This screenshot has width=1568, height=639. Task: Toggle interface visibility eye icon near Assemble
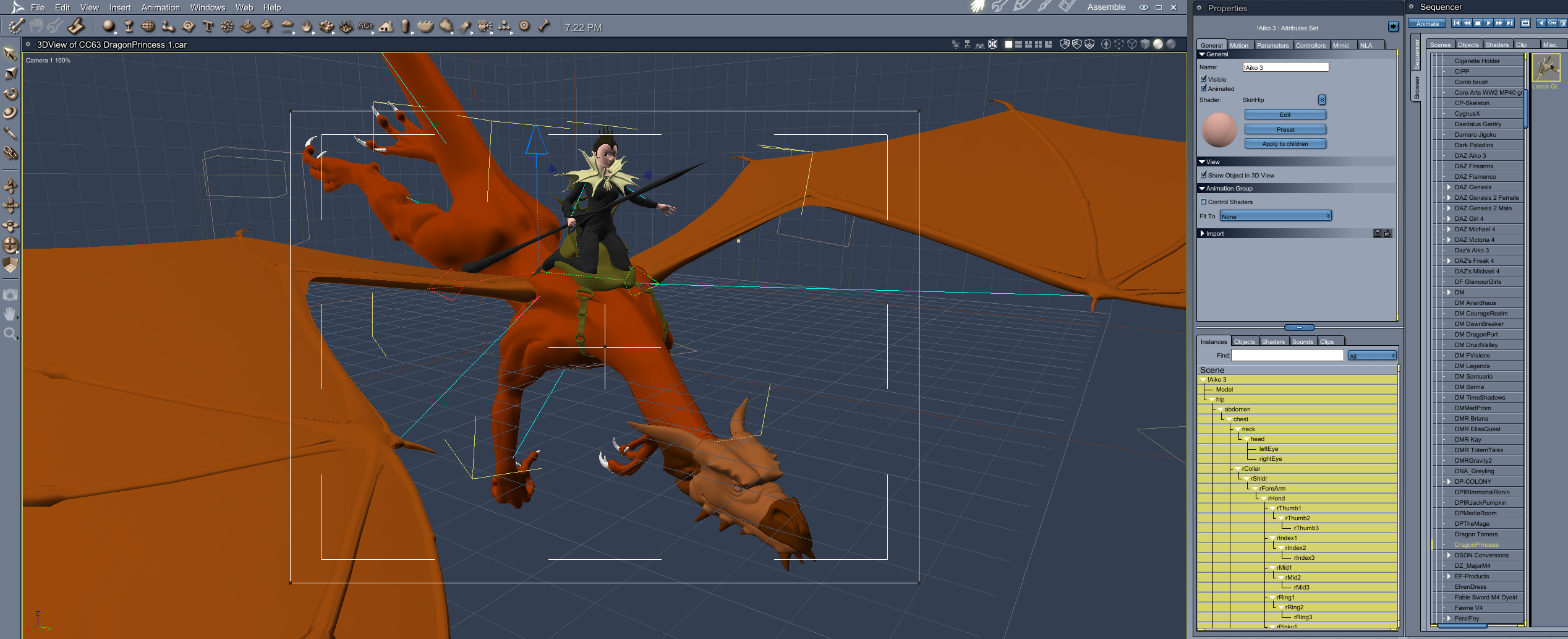[x=1144, y=7]
